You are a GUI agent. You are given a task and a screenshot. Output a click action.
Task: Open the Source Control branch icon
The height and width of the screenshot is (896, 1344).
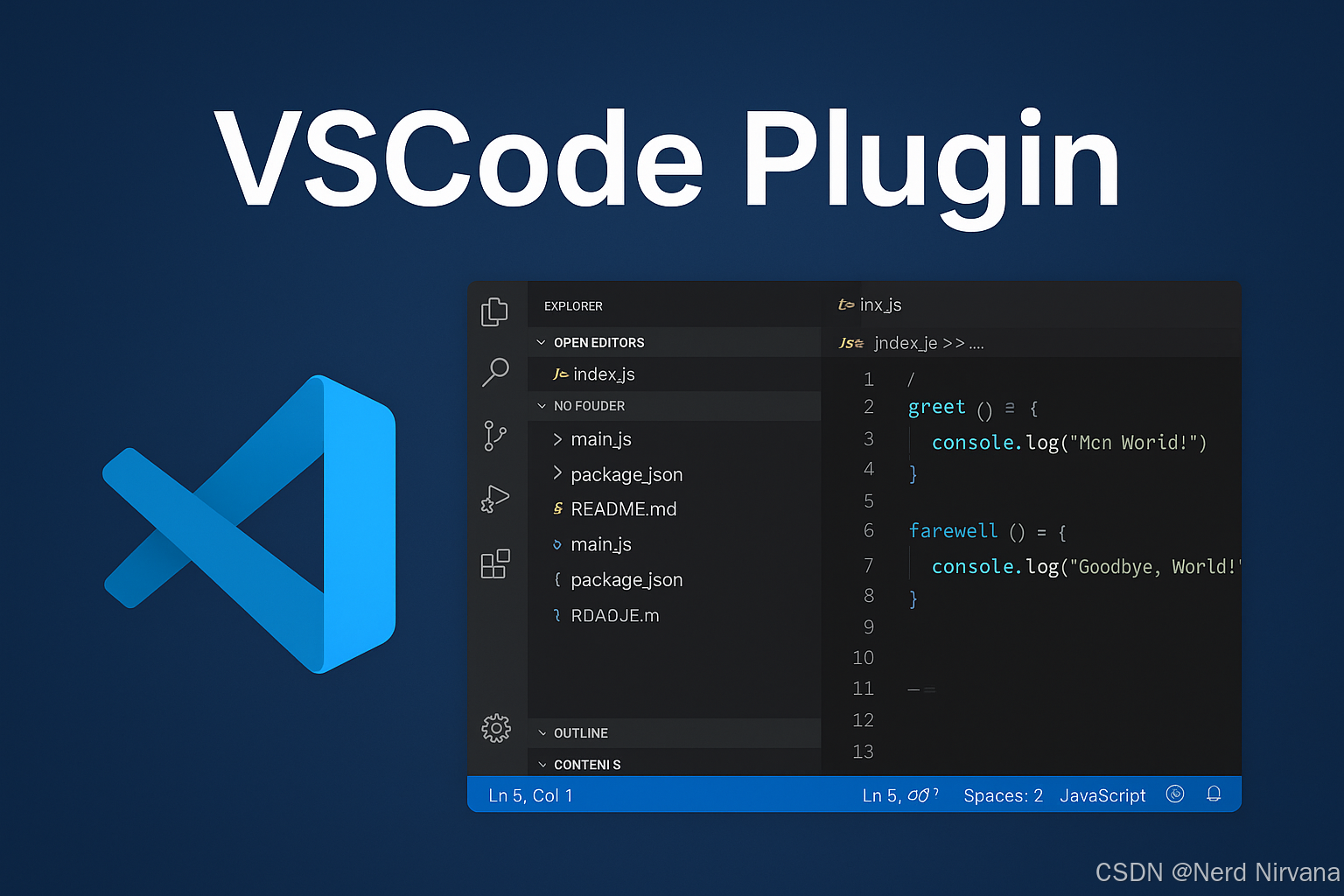495,436
